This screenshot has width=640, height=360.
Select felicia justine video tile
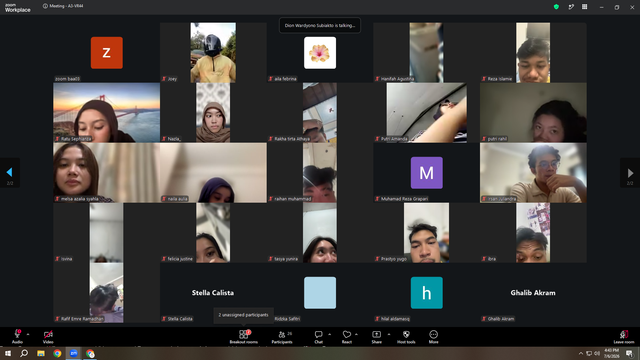(x=213, y=233)
